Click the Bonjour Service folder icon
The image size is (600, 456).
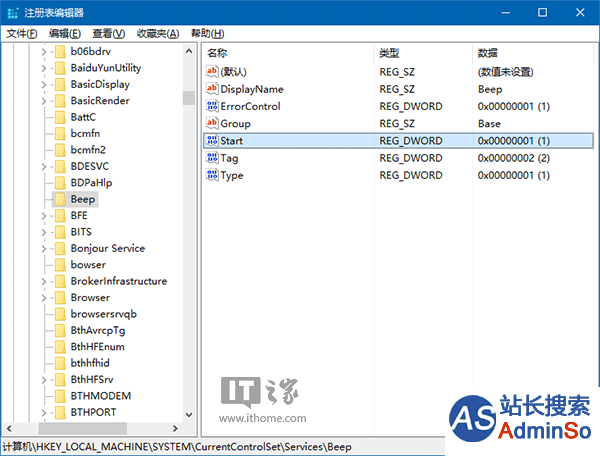[x=60, y=249]
